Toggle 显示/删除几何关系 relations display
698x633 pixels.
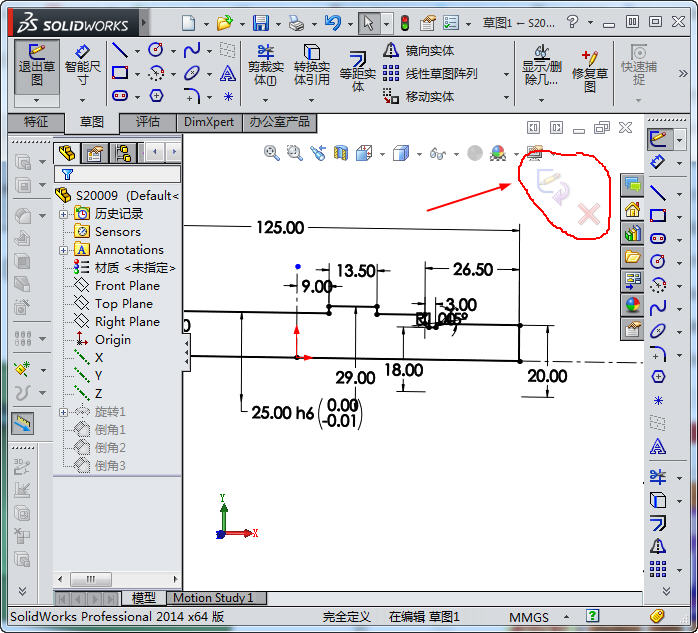(x=541, y=66)
